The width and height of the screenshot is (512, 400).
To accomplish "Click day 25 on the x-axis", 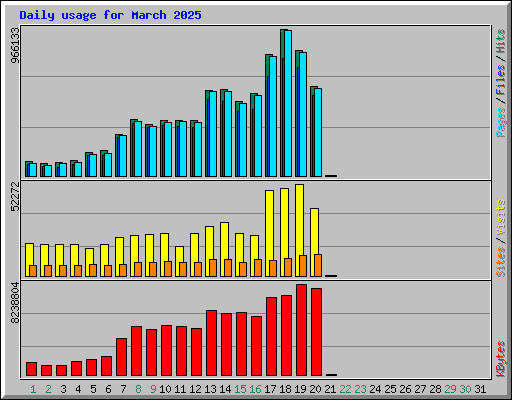I will (390, 389).
